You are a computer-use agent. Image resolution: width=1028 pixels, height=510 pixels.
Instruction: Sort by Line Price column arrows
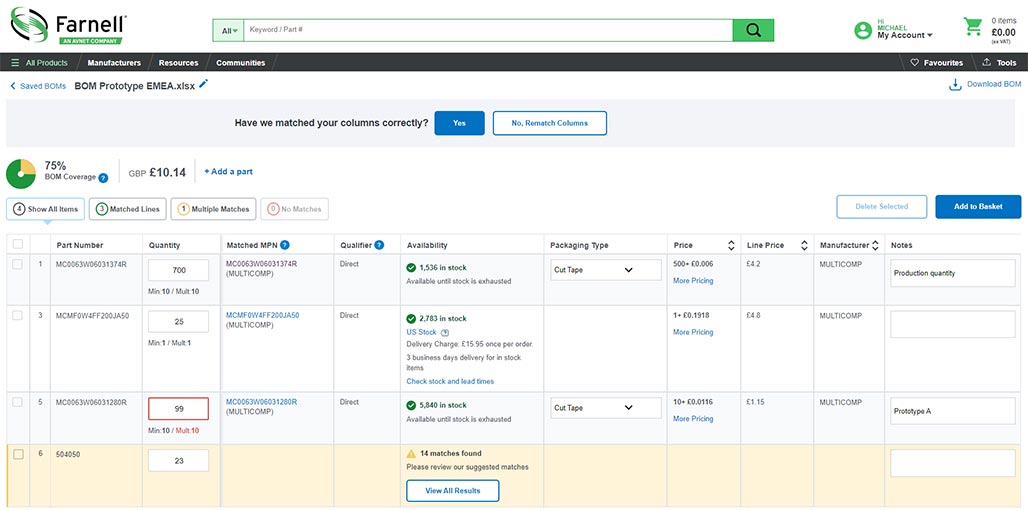804,245
